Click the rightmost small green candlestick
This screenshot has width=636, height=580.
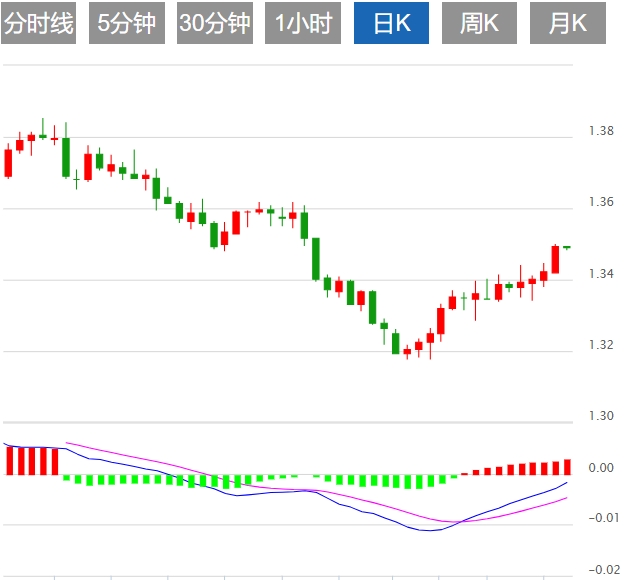(567, 247)
